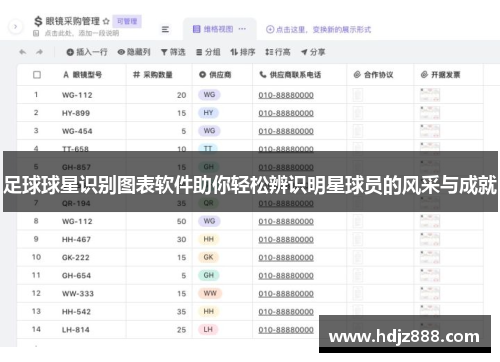Select the WW-333 model cell
Viewport: 500px width, 362px height.
[78, 294]
